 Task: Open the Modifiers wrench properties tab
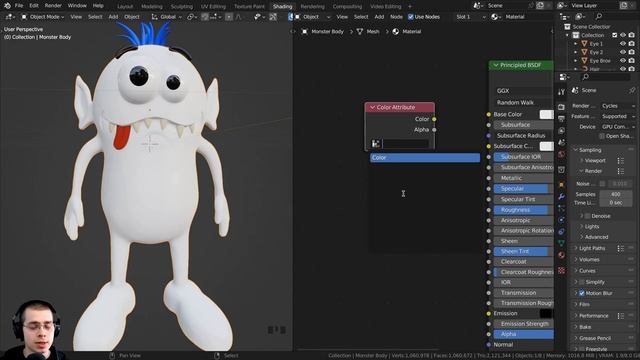tap(561, 196)
